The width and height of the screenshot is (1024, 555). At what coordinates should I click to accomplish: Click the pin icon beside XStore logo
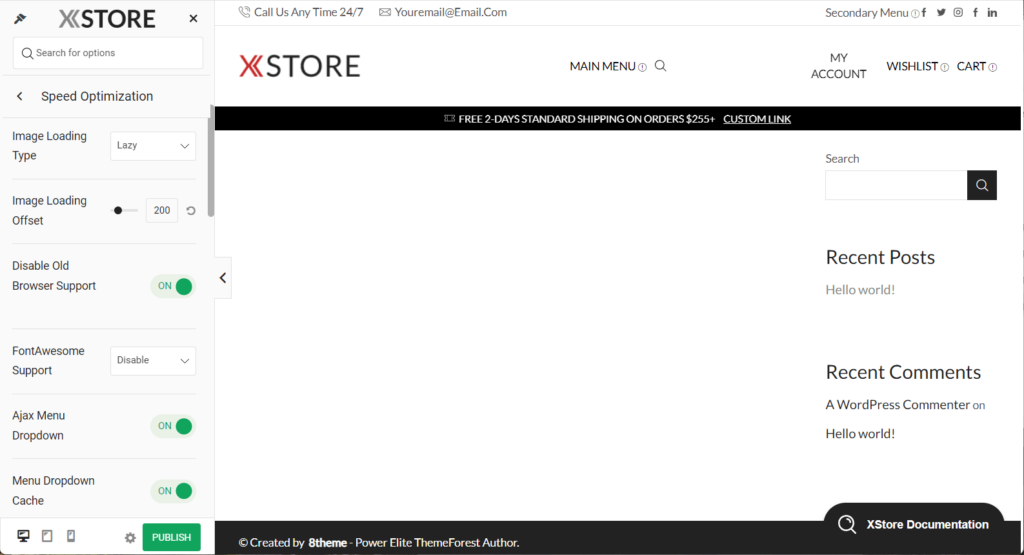(20, 19)
